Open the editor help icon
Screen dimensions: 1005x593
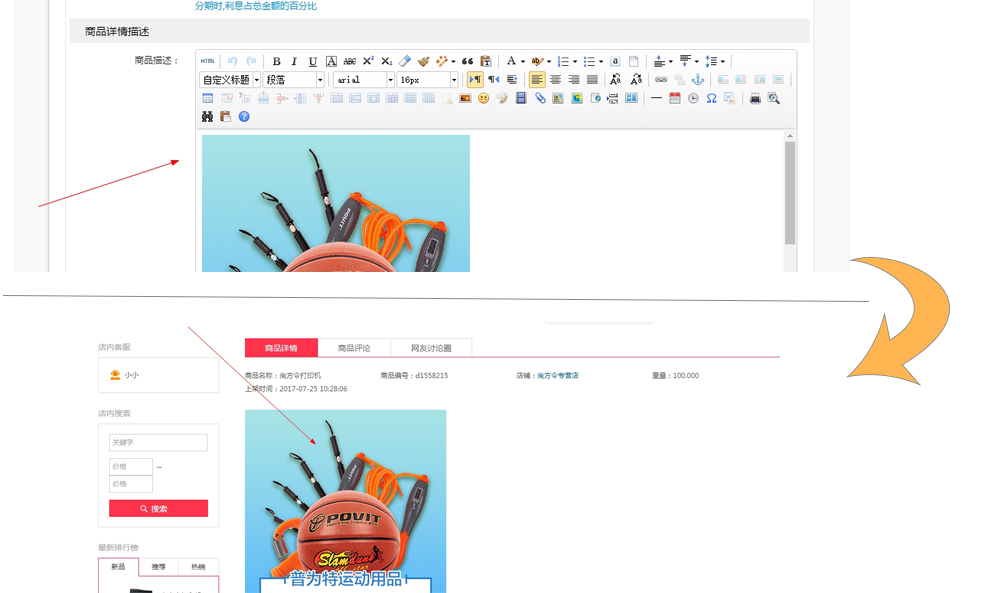(x=244, y=117)
